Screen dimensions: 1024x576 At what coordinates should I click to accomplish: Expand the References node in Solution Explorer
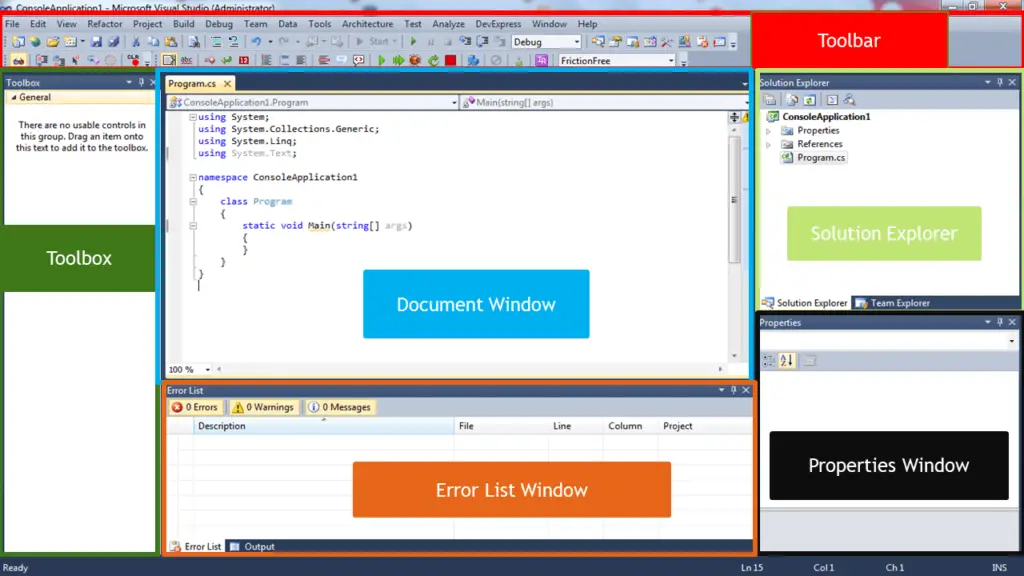[x=769, y=144]
